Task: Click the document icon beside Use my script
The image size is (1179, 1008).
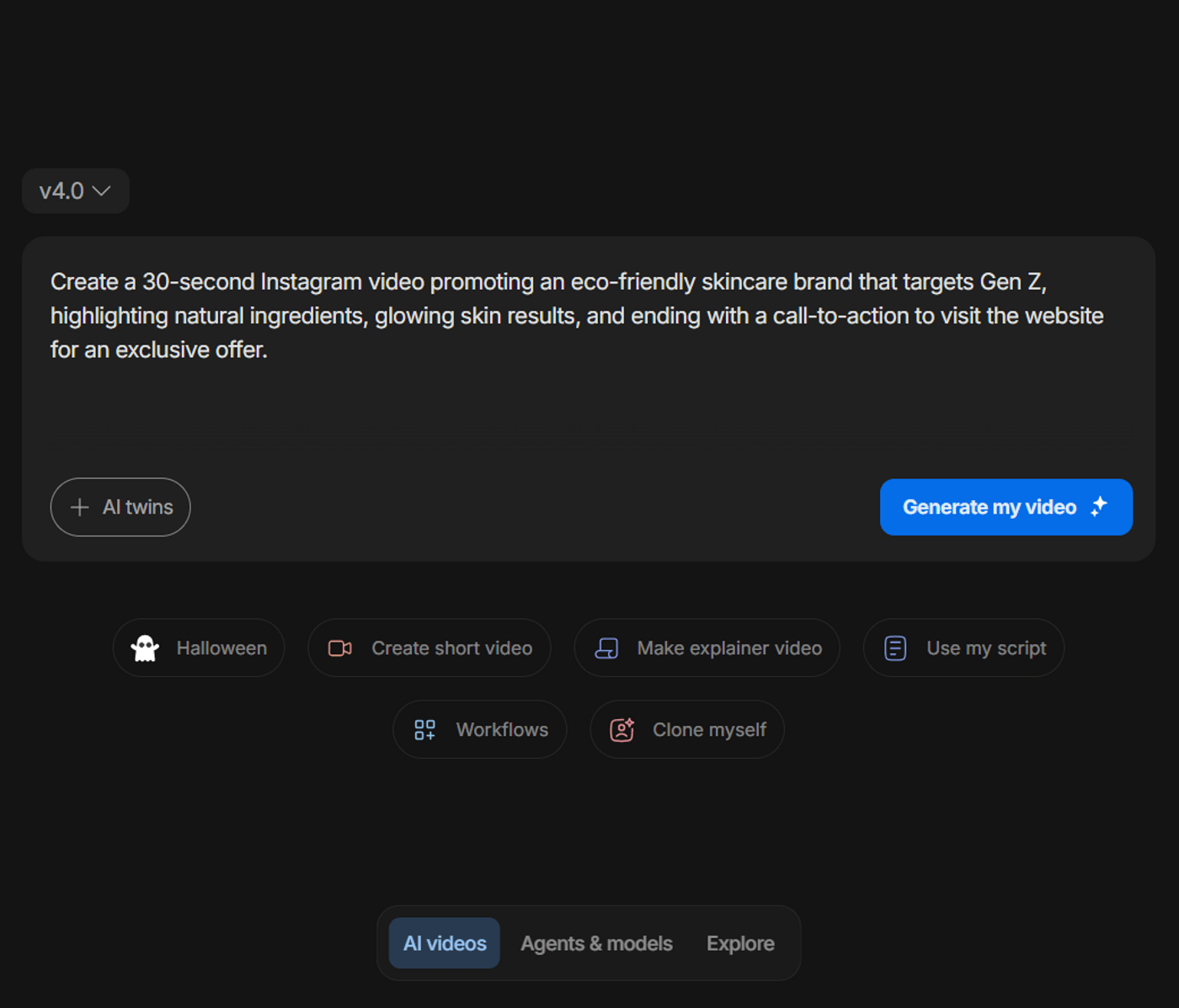Action: click(895, 648)
